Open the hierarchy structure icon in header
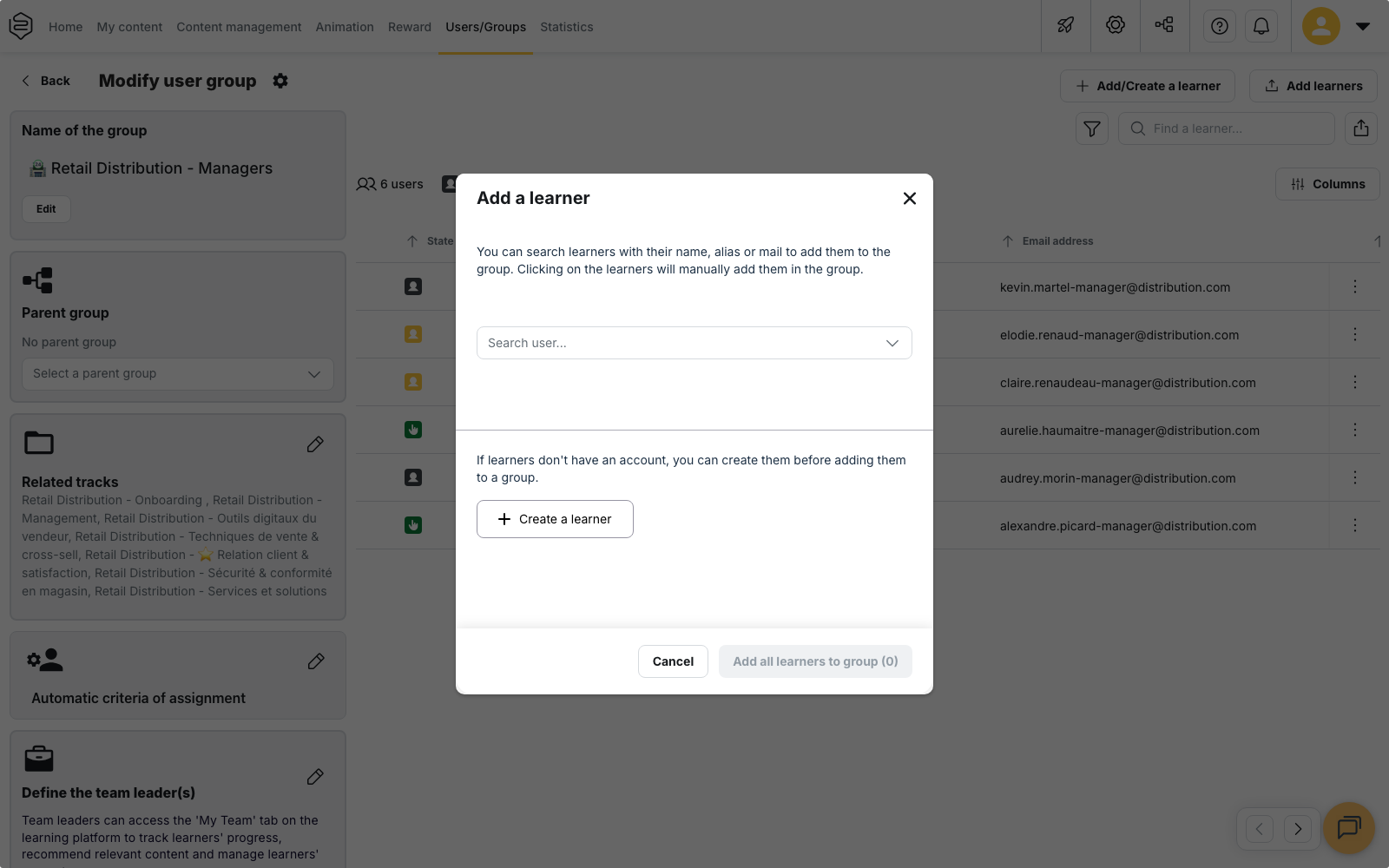Image resolution: width=1389 pixels, height=868 pixels. [x=1164, y=25]
